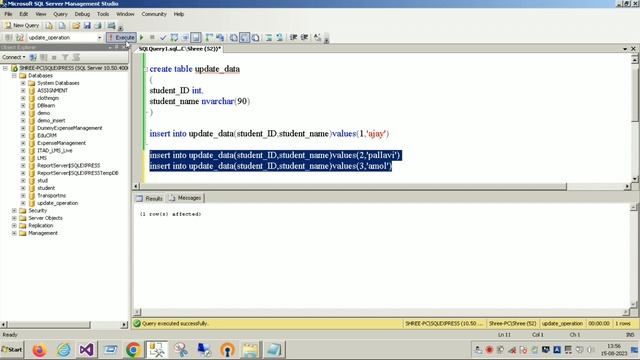Select Results to Grid output mode
The width and height of the screenshot is (640, 360).
[244, 38]
